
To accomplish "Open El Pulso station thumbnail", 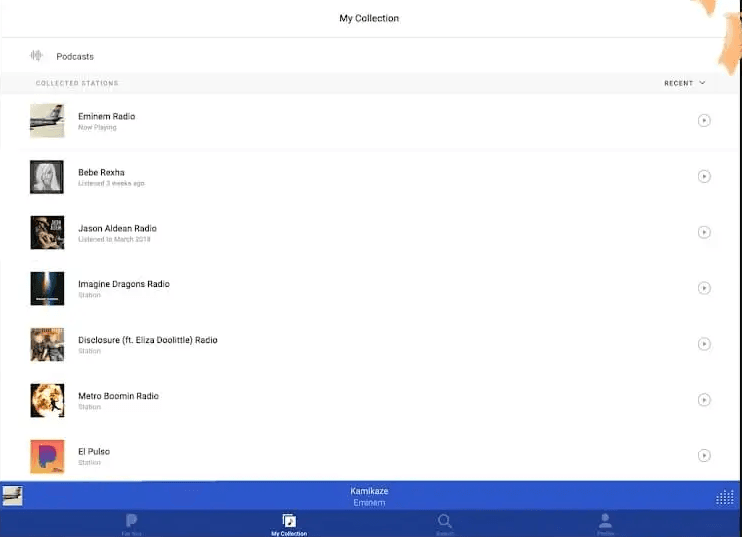I will click(x=47, y=456).
